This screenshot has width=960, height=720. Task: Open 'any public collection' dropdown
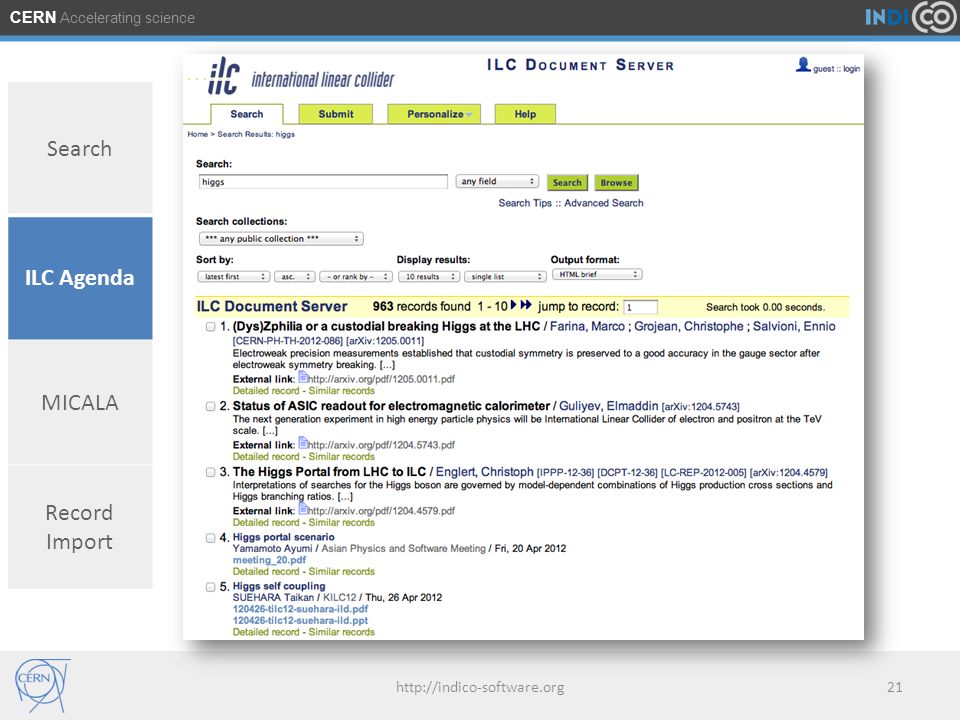(281, 239)
